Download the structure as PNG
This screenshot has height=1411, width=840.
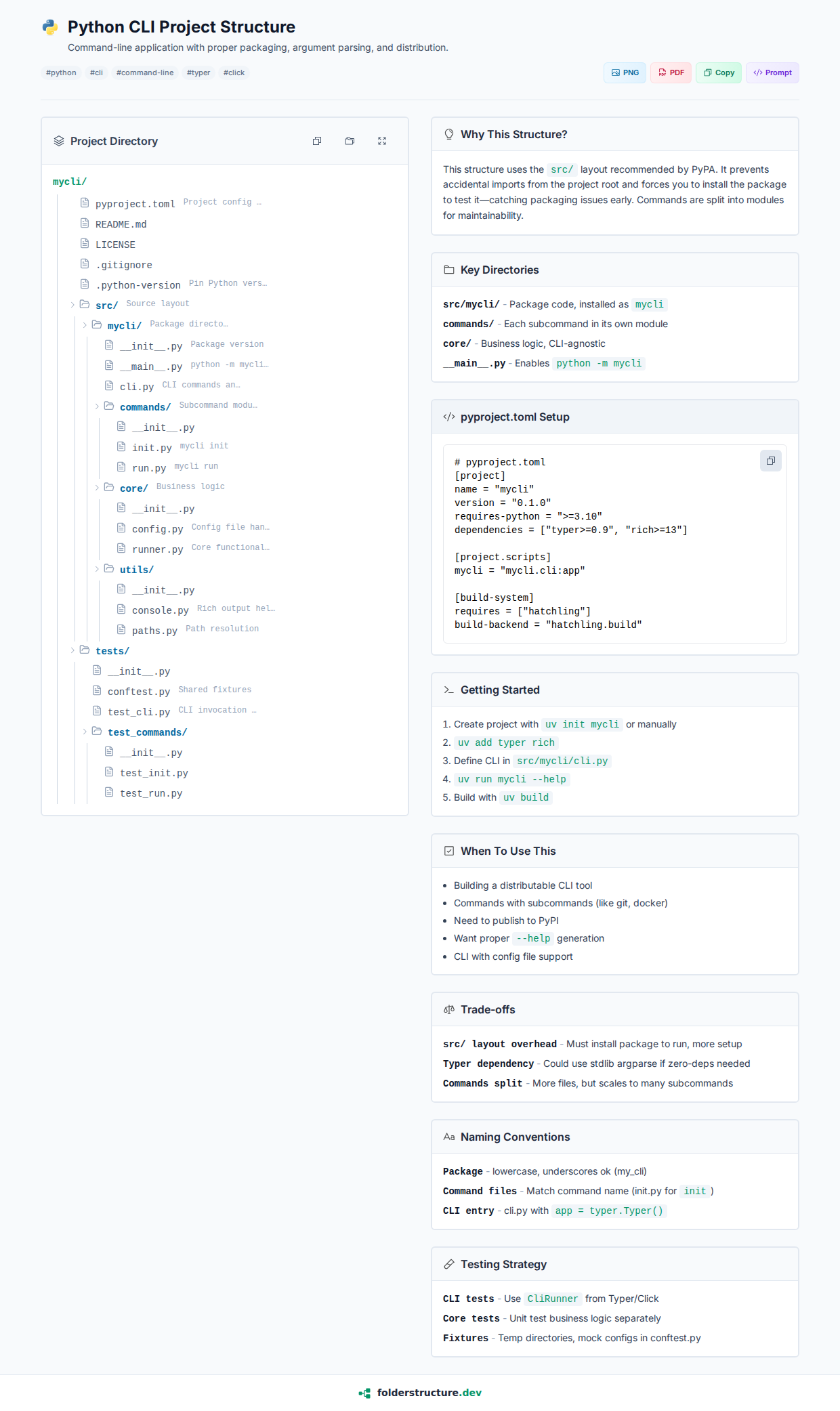point(625,72)
